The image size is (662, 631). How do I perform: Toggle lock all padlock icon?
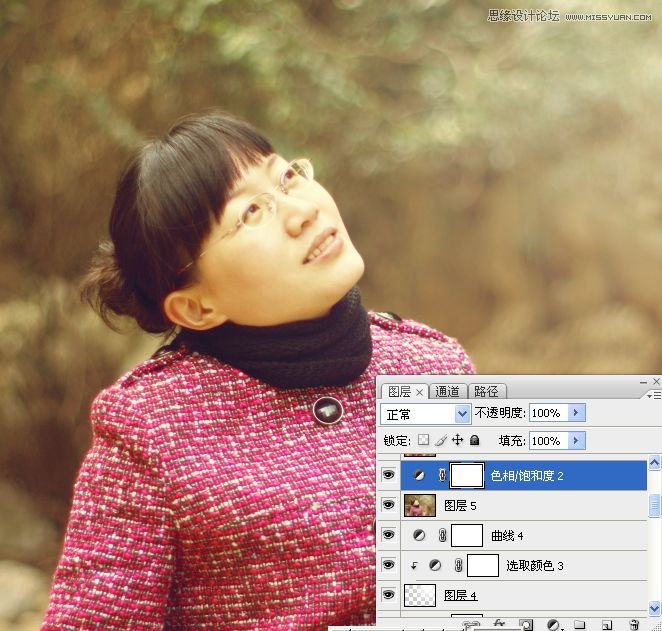tap(475, 440)
